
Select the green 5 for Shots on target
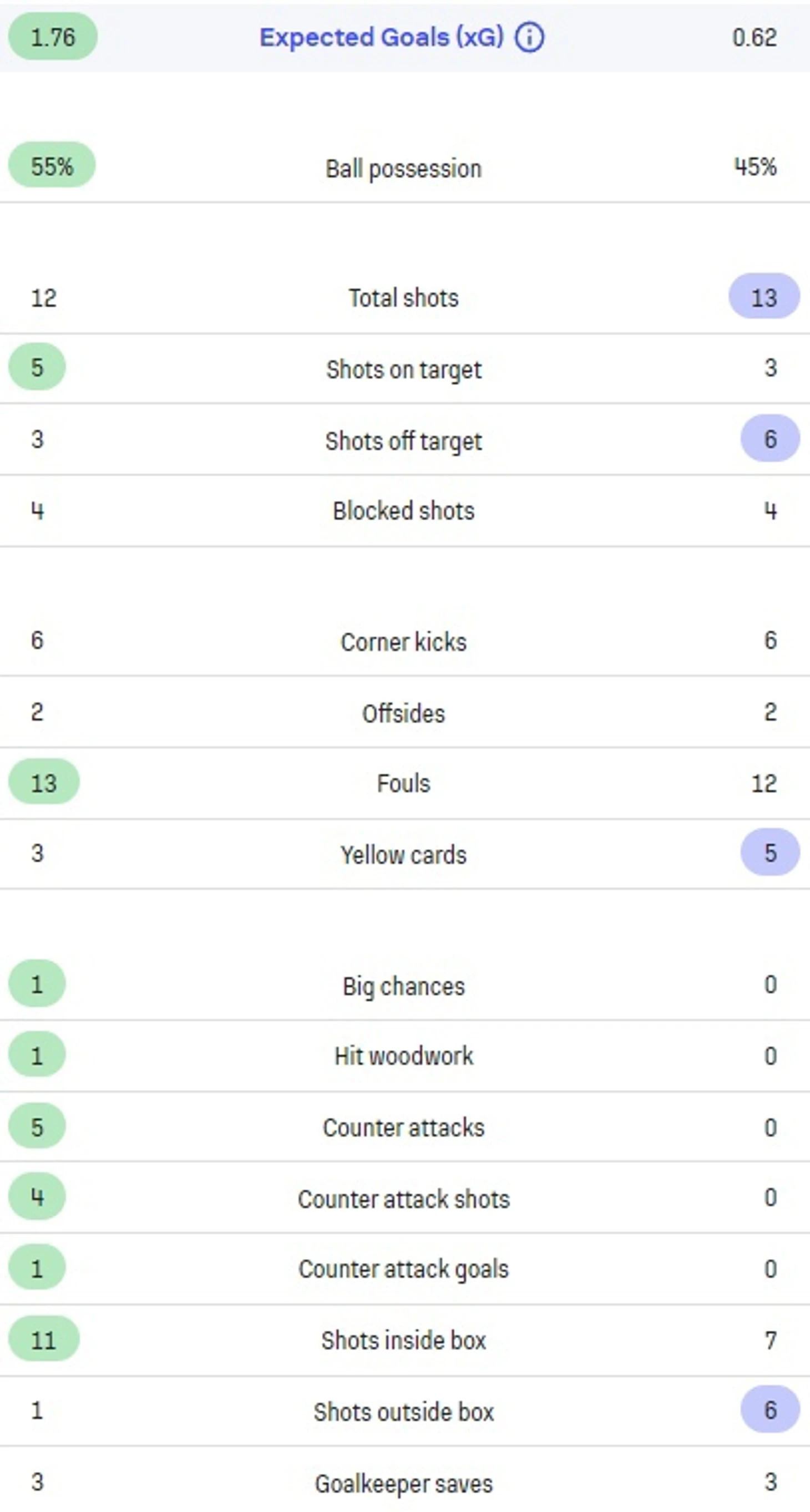coord(37,367)
